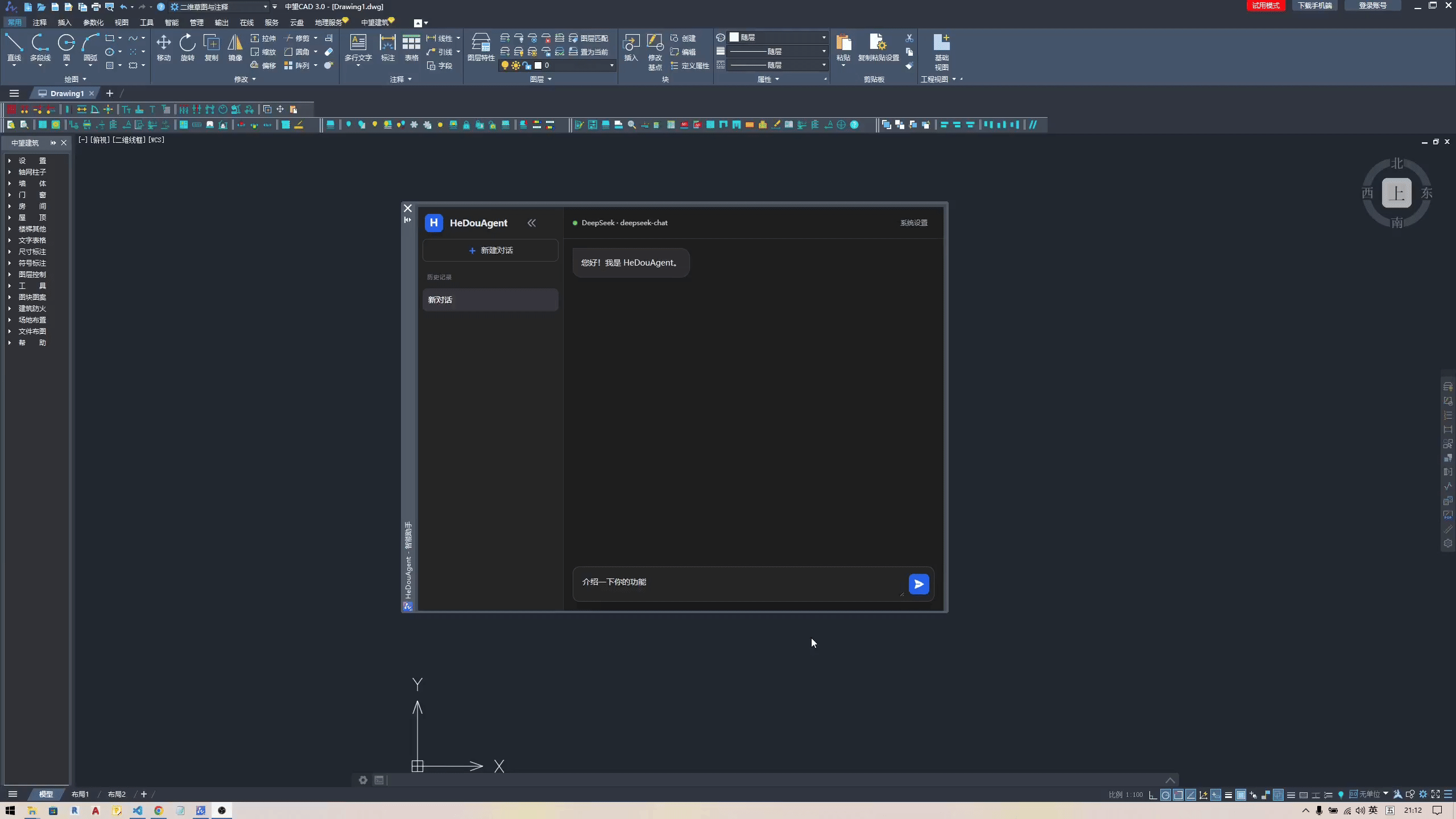Toggle object snap in status bar
This screenshot has width=1456, height=819.
pos(1178,795)
